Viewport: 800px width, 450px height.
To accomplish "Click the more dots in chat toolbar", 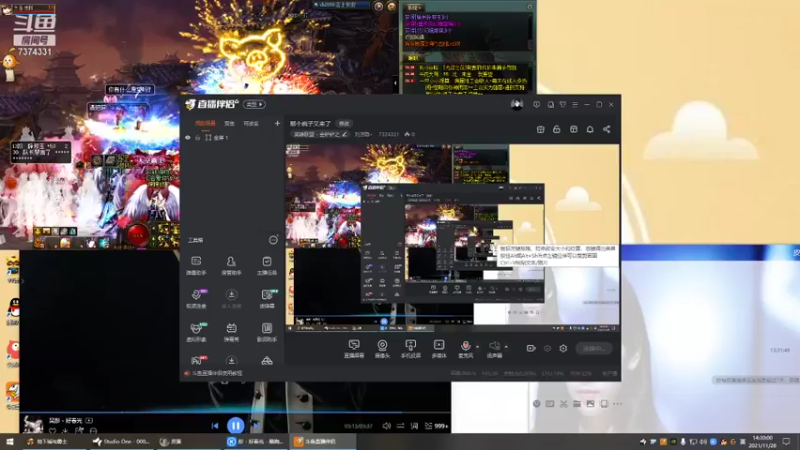I will (x=617, y=404).
